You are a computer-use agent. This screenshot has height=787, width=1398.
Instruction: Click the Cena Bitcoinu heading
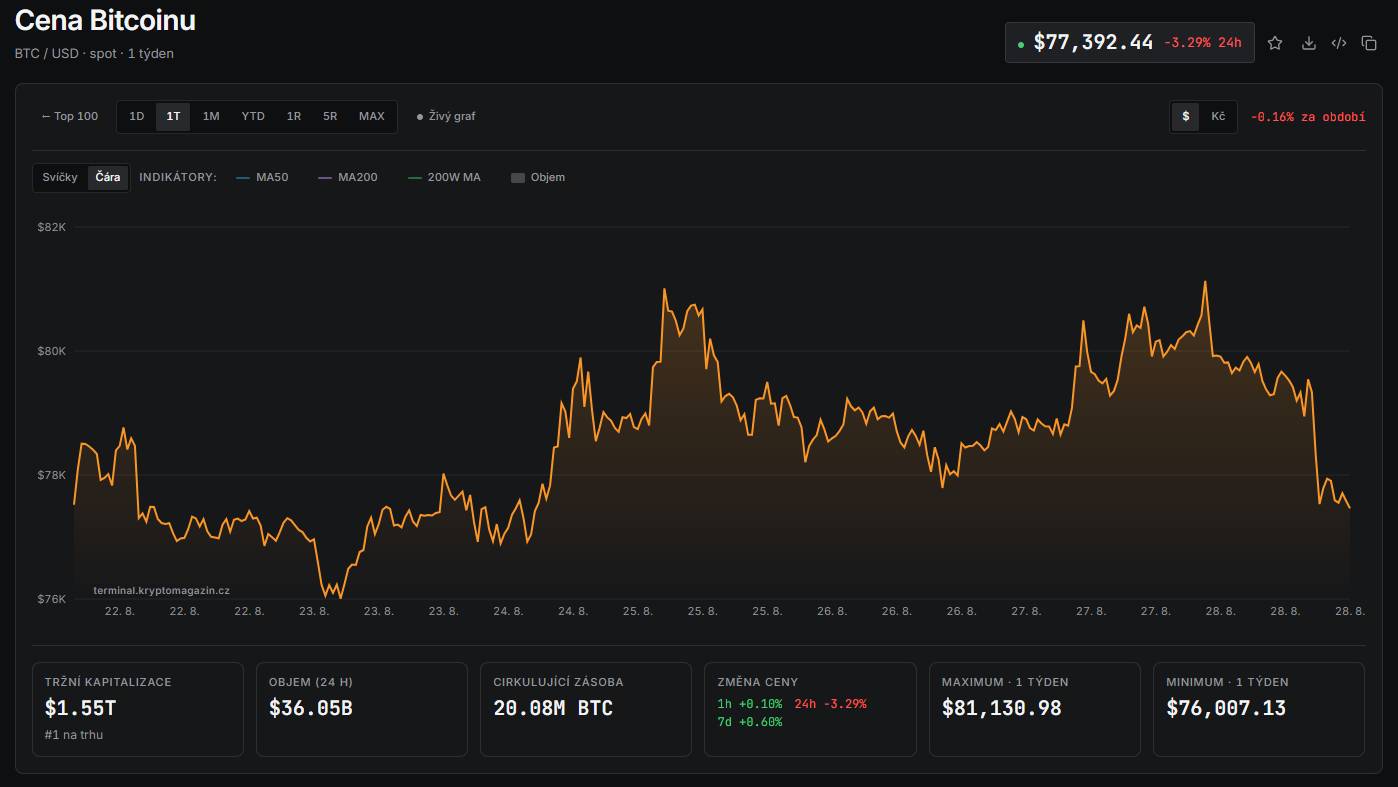pos(105,20)
